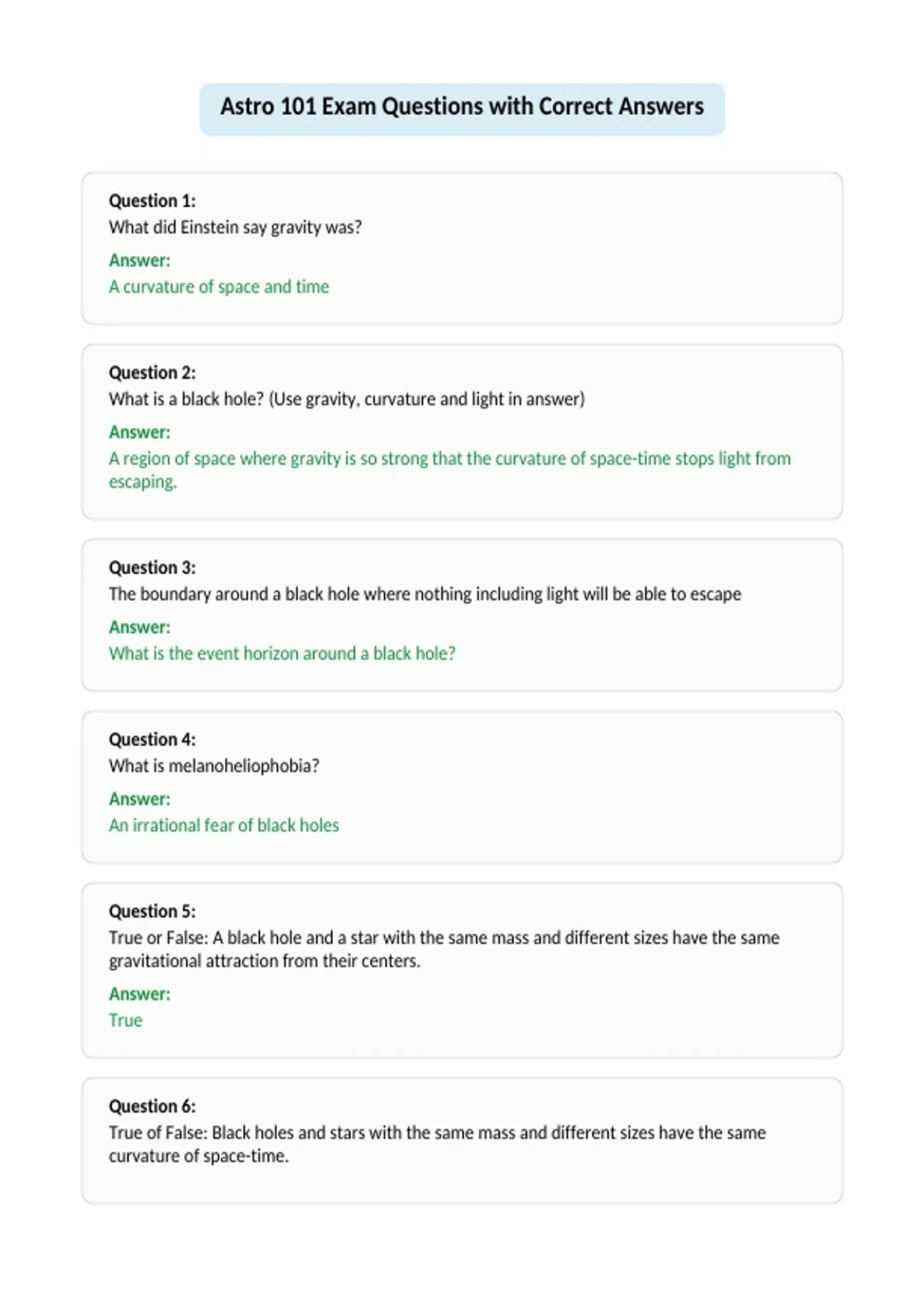This screenshot has height=1309, width=924.
Task: Click the text 'What did Einstein say gravity was?'
Action: pyautogui.click(x=235, y=227)
